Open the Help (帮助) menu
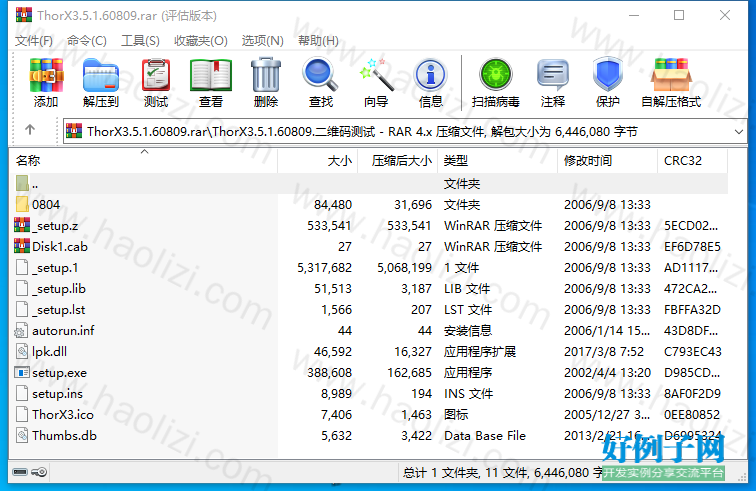The height and width of the screenshot is (491, 756). coord(318,41)
